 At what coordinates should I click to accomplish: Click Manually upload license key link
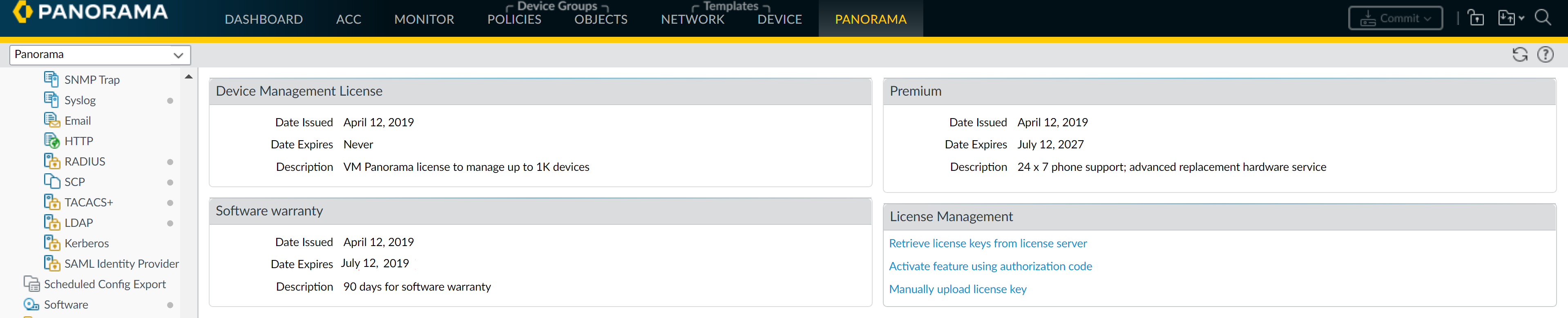coord(957,289)
